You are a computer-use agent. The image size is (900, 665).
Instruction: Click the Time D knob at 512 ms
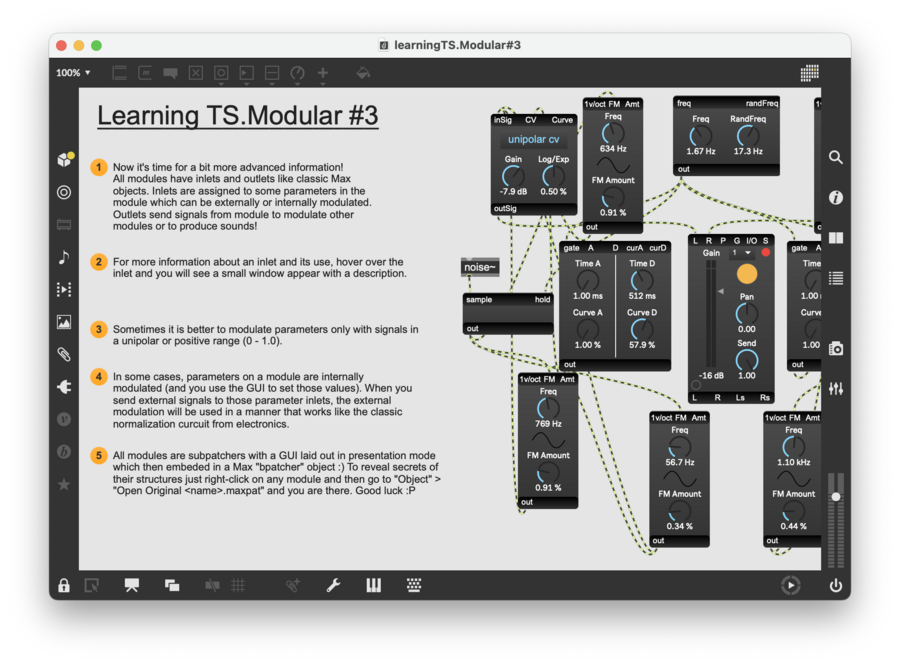pyautogui.click(x=642, y=281)
